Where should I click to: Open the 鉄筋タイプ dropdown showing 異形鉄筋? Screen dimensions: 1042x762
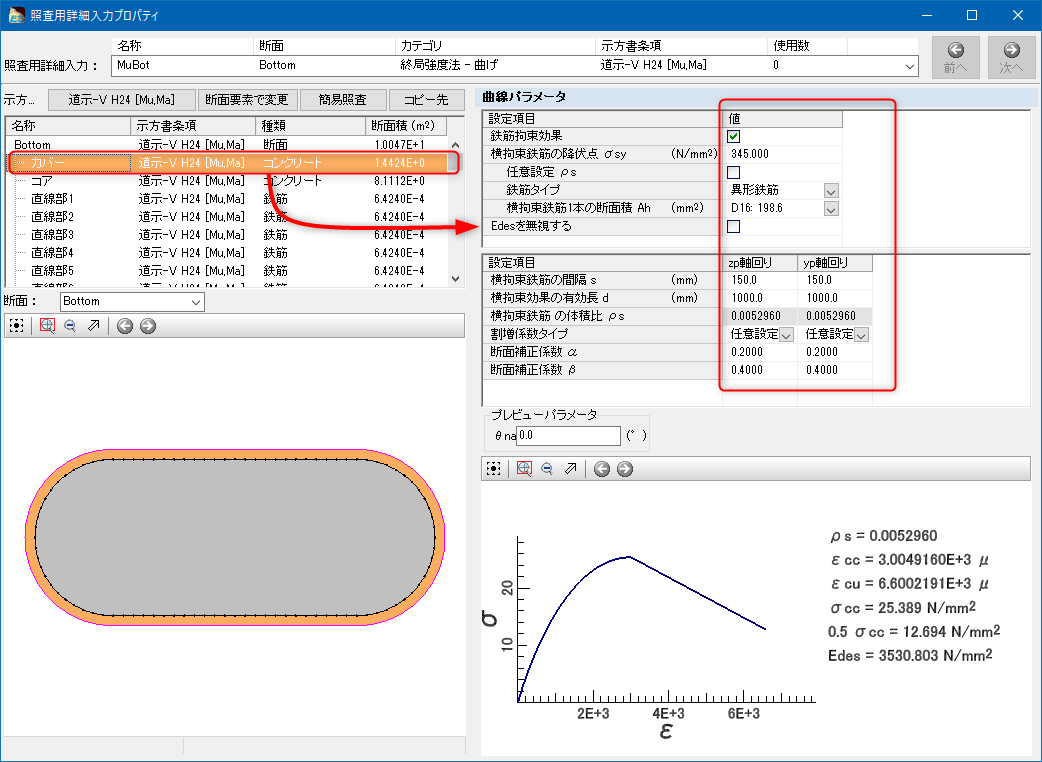point(831,190)
